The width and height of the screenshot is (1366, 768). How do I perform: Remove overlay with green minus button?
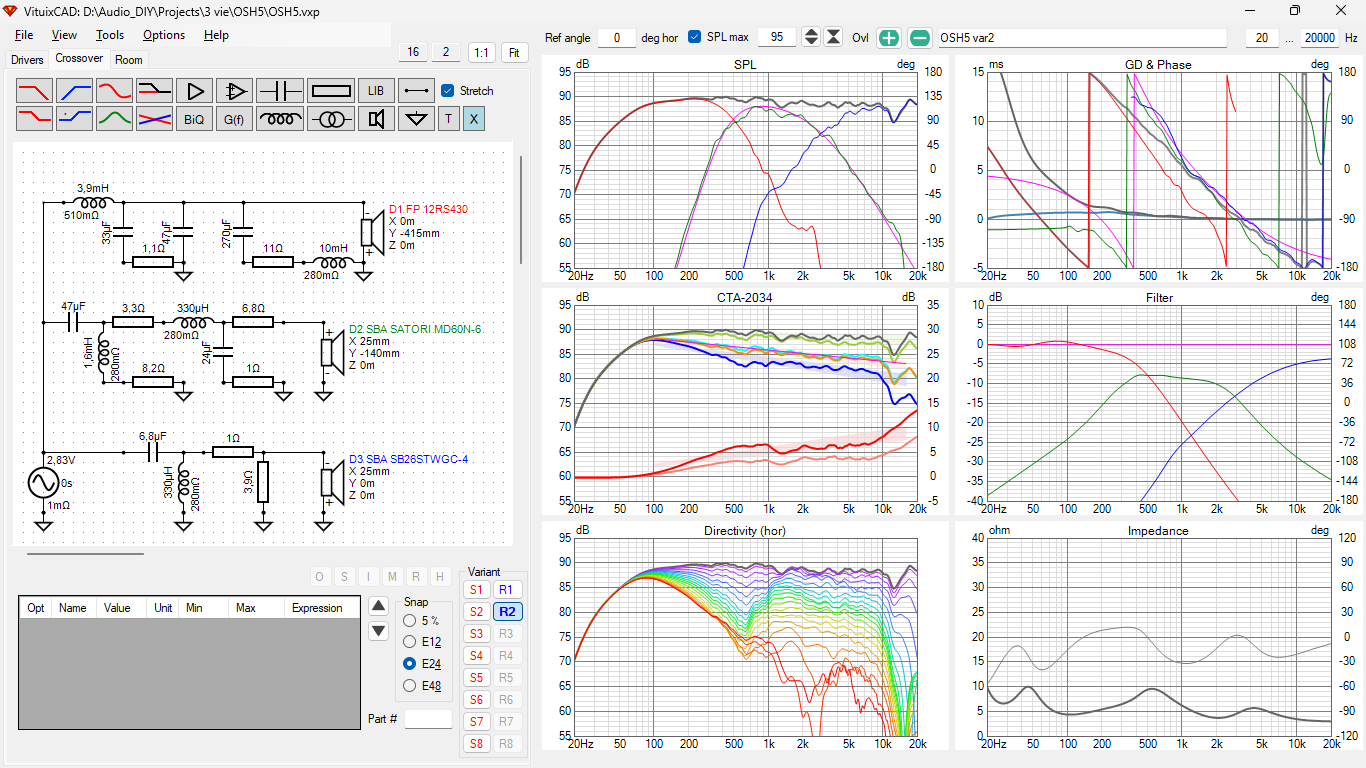(x=919, y=38)
